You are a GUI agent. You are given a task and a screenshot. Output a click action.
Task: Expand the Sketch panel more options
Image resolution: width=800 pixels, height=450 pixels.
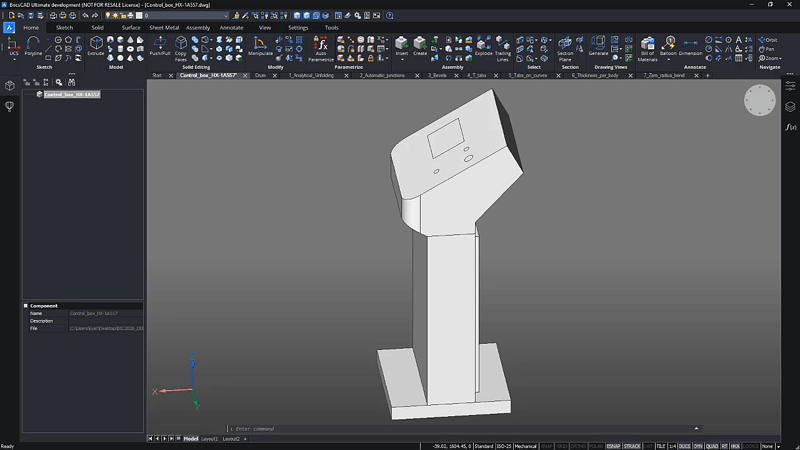pos(71,73)
